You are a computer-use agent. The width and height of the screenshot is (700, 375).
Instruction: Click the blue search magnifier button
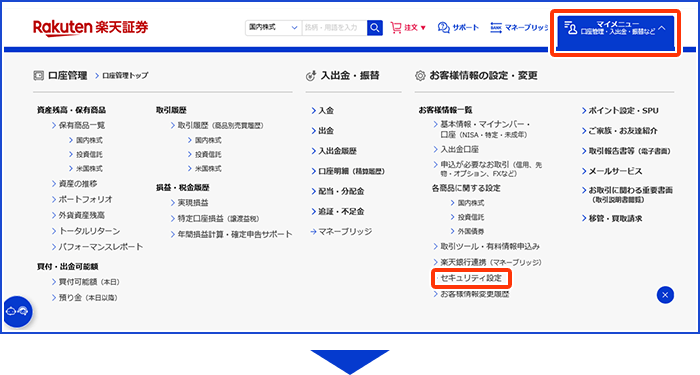coord(375,28)
